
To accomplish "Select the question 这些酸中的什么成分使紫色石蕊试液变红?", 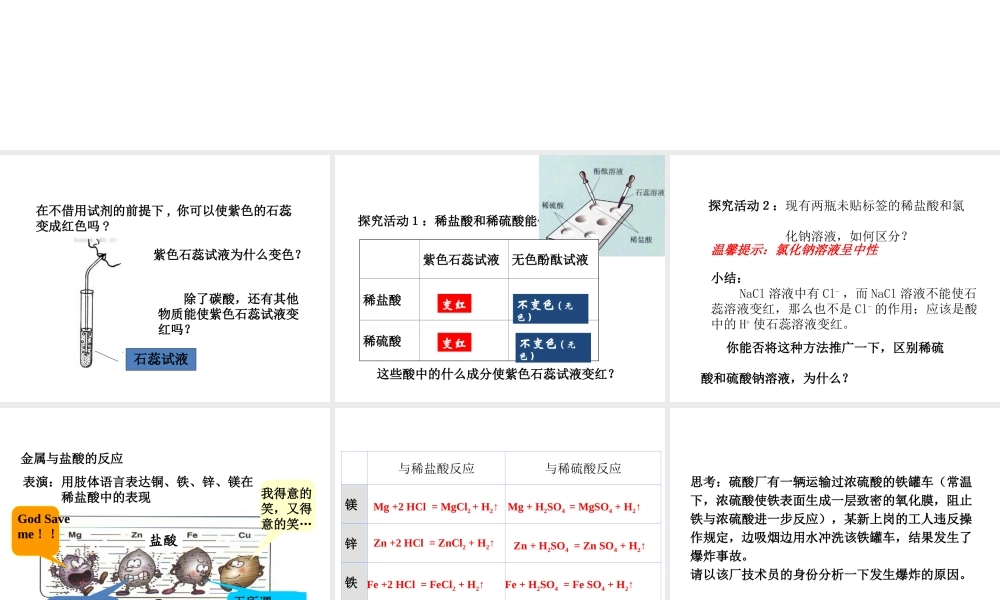I will (x=496, y=374).
